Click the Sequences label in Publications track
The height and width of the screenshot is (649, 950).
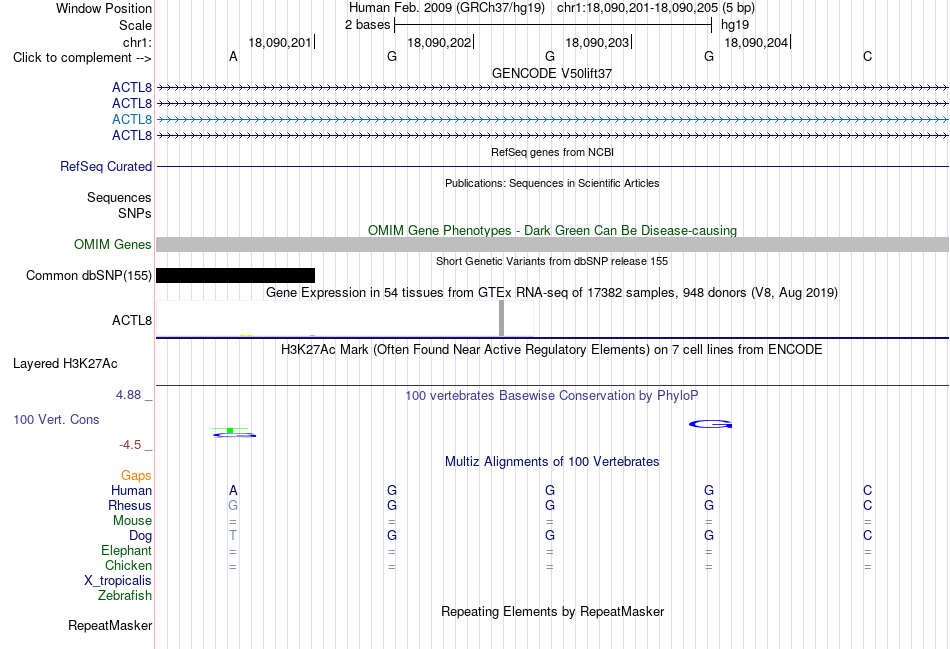pyautogui.click(x=119, y=198)
